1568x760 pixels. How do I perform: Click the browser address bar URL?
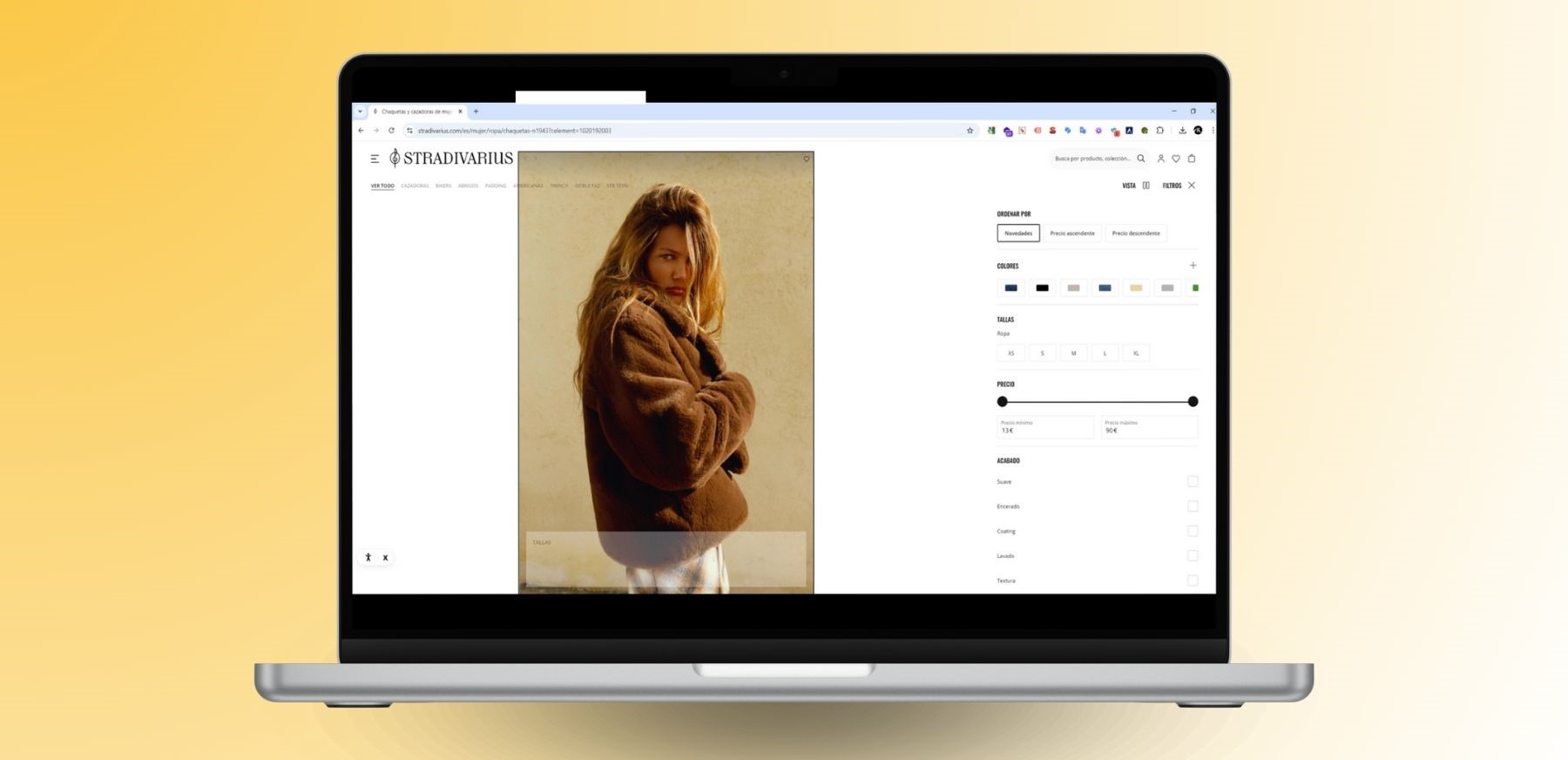514,131
